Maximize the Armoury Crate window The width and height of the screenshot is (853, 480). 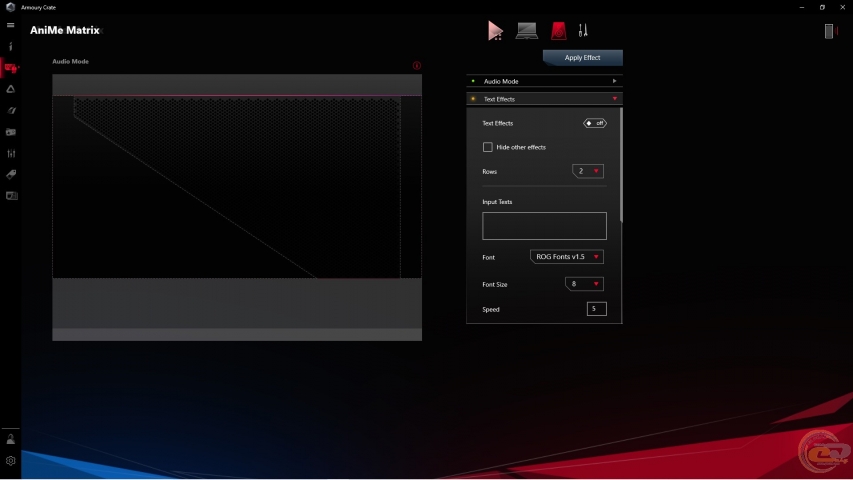pyautogui.click(x=822, y=7)
